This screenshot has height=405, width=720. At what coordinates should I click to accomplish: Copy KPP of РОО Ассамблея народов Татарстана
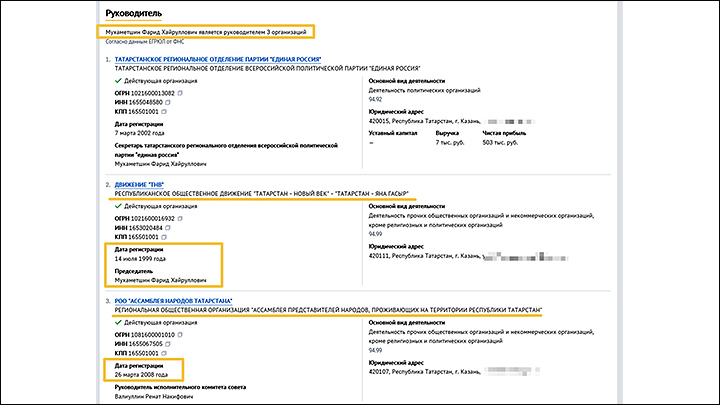click(165, 355)
